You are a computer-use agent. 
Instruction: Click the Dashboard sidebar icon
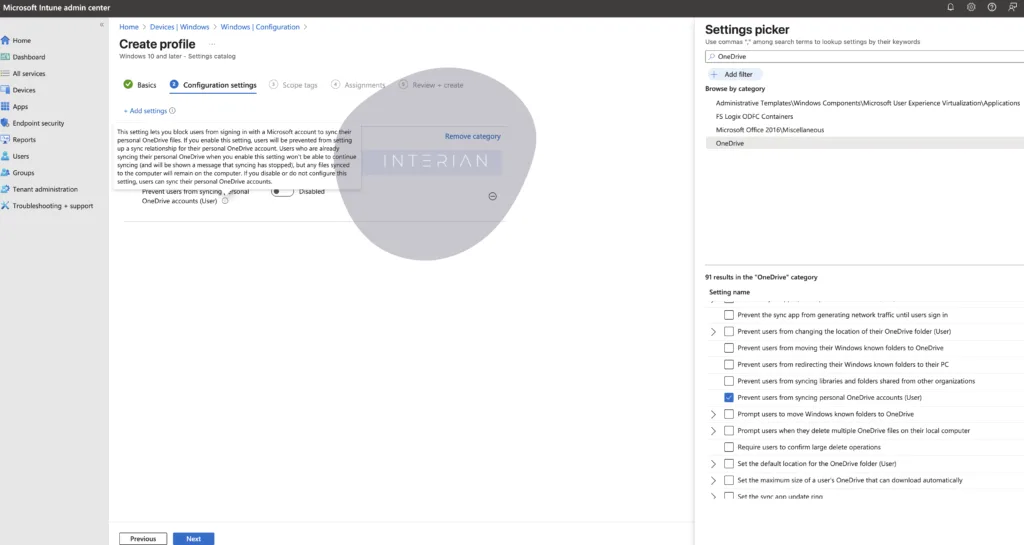click(x=5, y=57)
